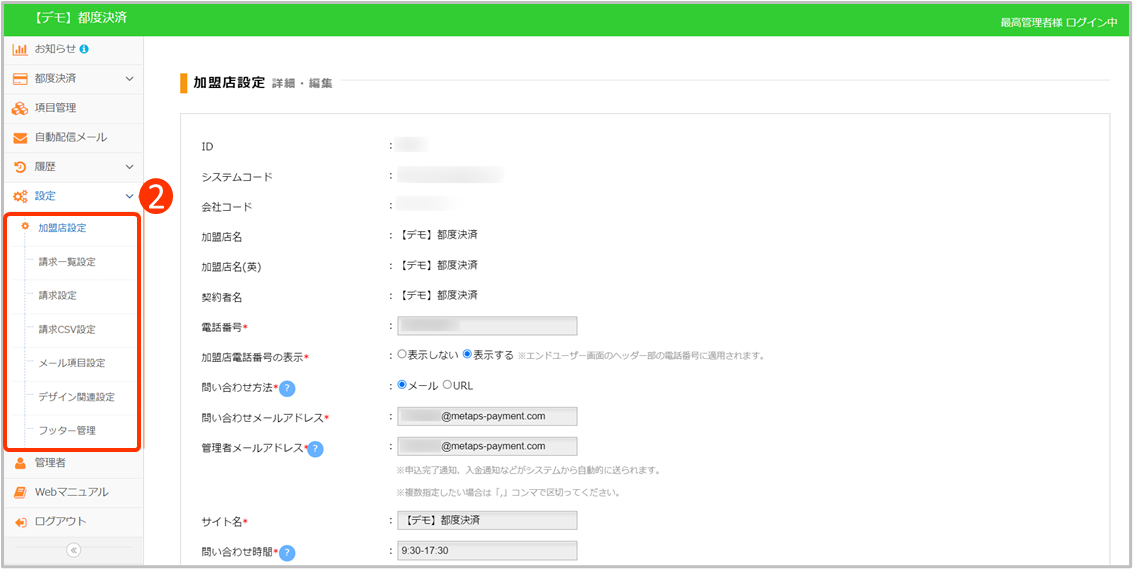Expand the 履歴 section chevron
This screenshot has width=1133, height=569.
(x=129, y=167)
